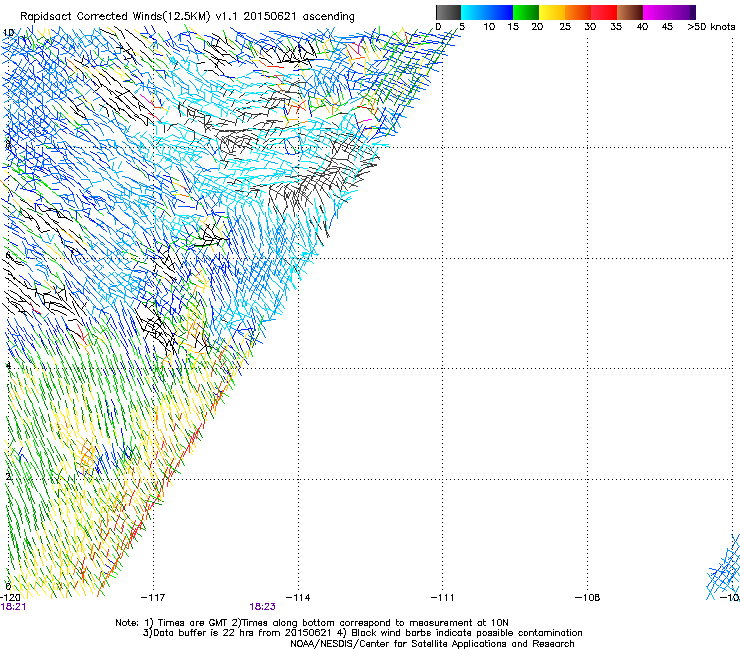The width and height of the screenshot is (740, 650).
Task: Click the '10' legend tick label
Action: click(489, 27)
